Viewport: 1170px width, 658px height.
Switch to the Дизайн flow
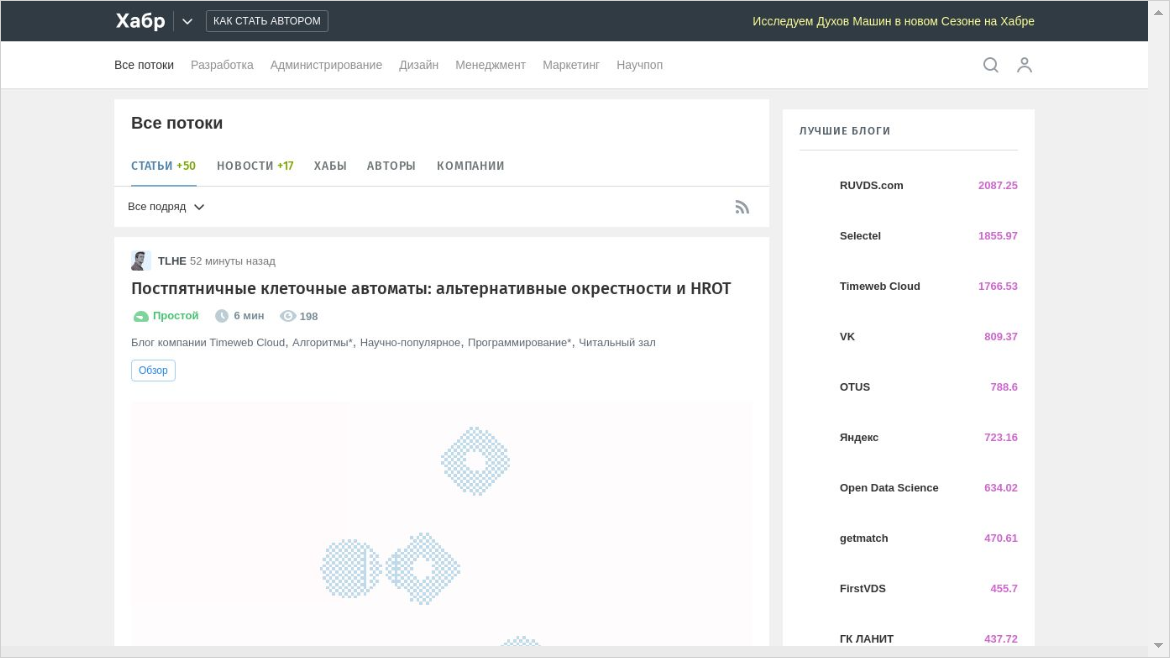(419, 65)
